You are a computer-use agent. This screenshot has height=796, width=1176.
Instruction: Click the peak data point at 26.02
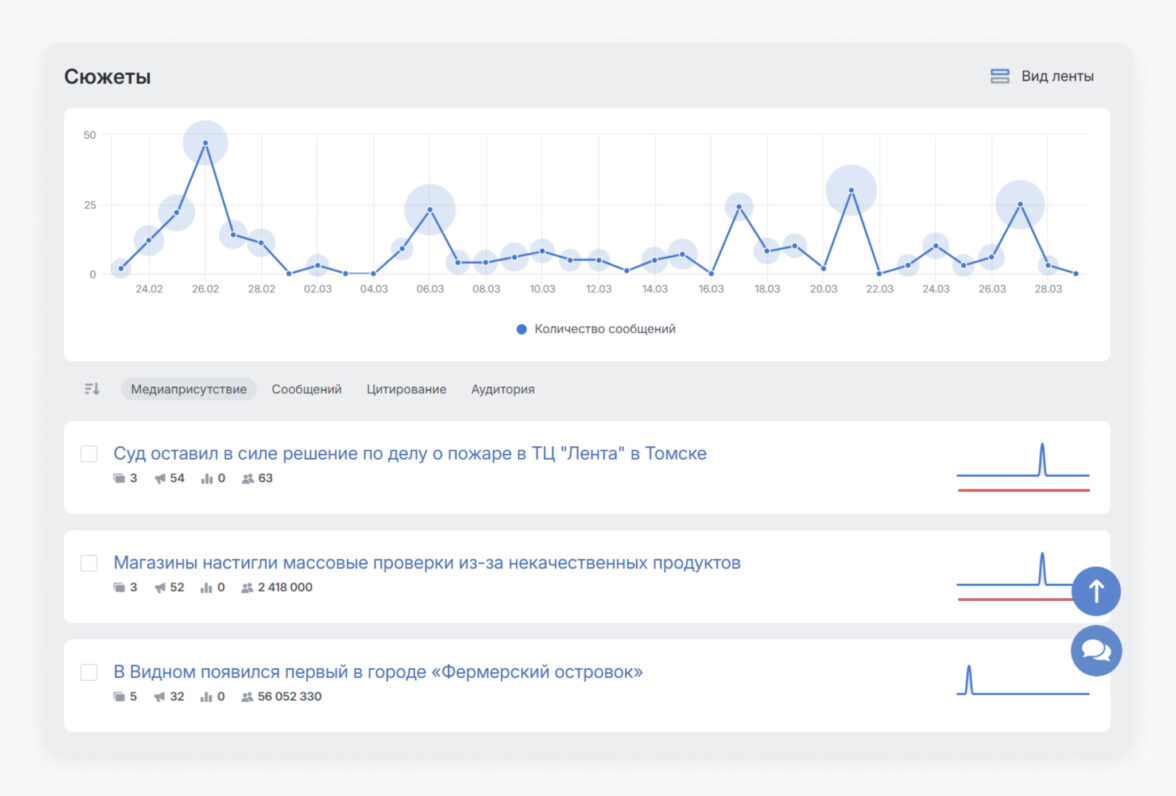pos(205,143)
